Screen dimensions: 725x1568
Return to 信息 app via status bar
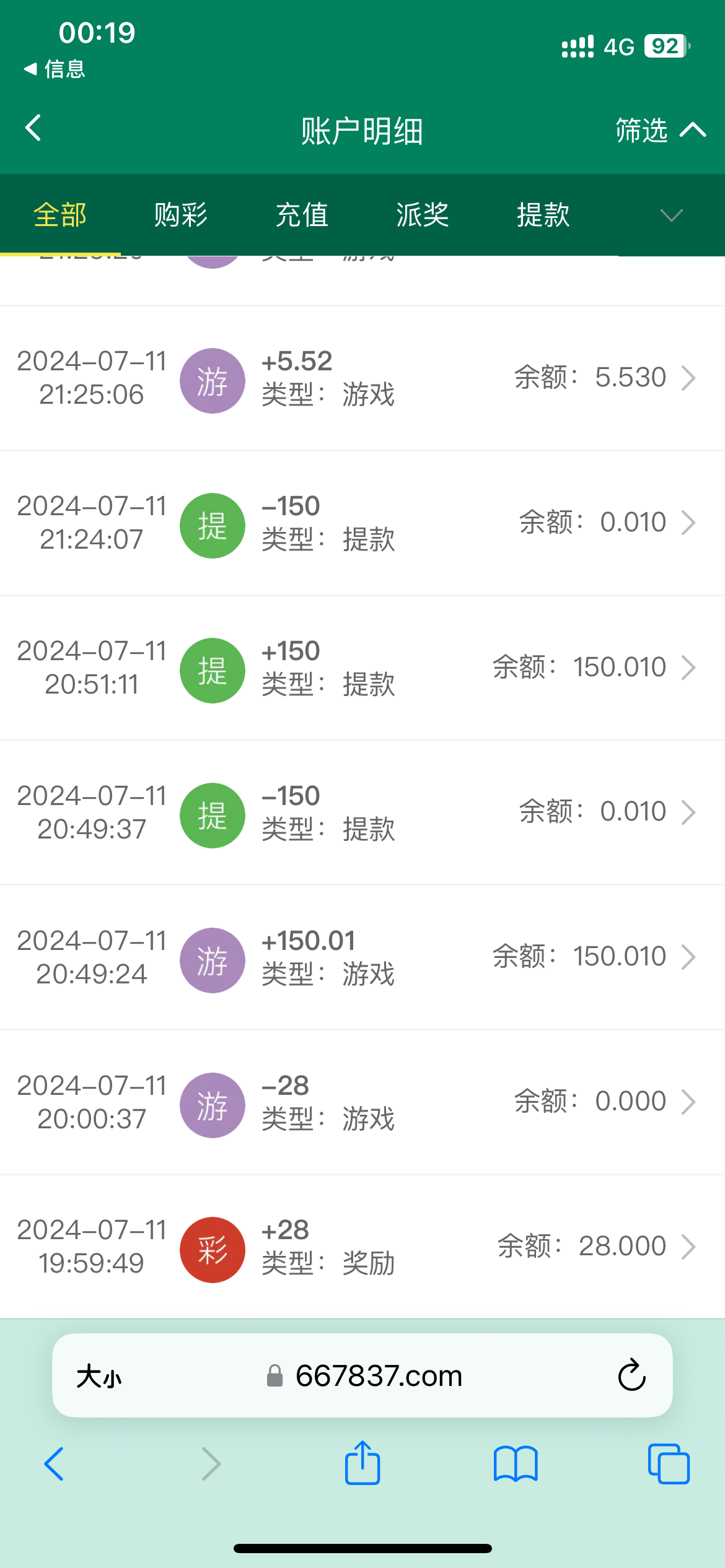click(55, 69)
